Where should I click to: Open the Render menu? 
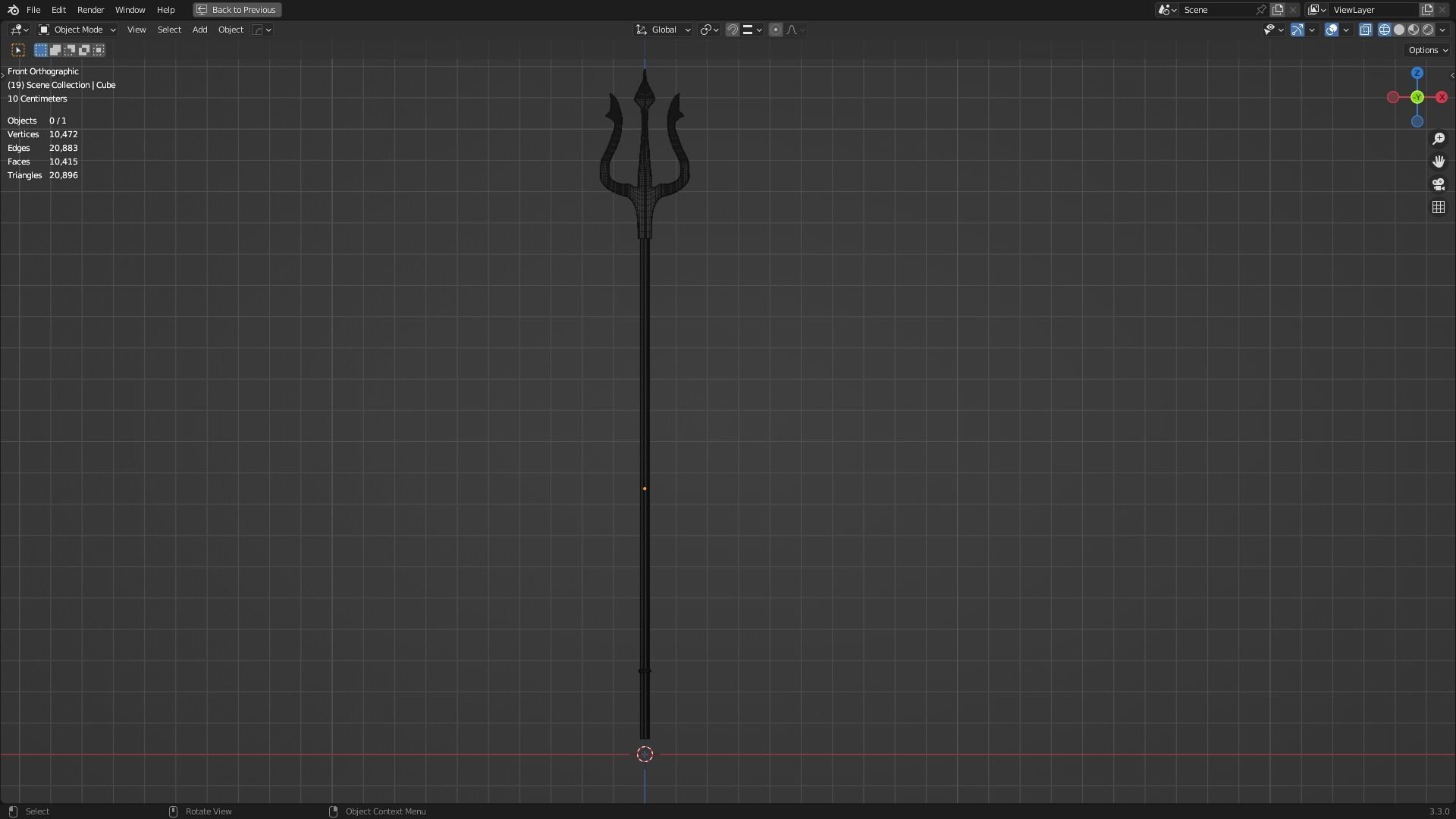(x=90, y=10)
